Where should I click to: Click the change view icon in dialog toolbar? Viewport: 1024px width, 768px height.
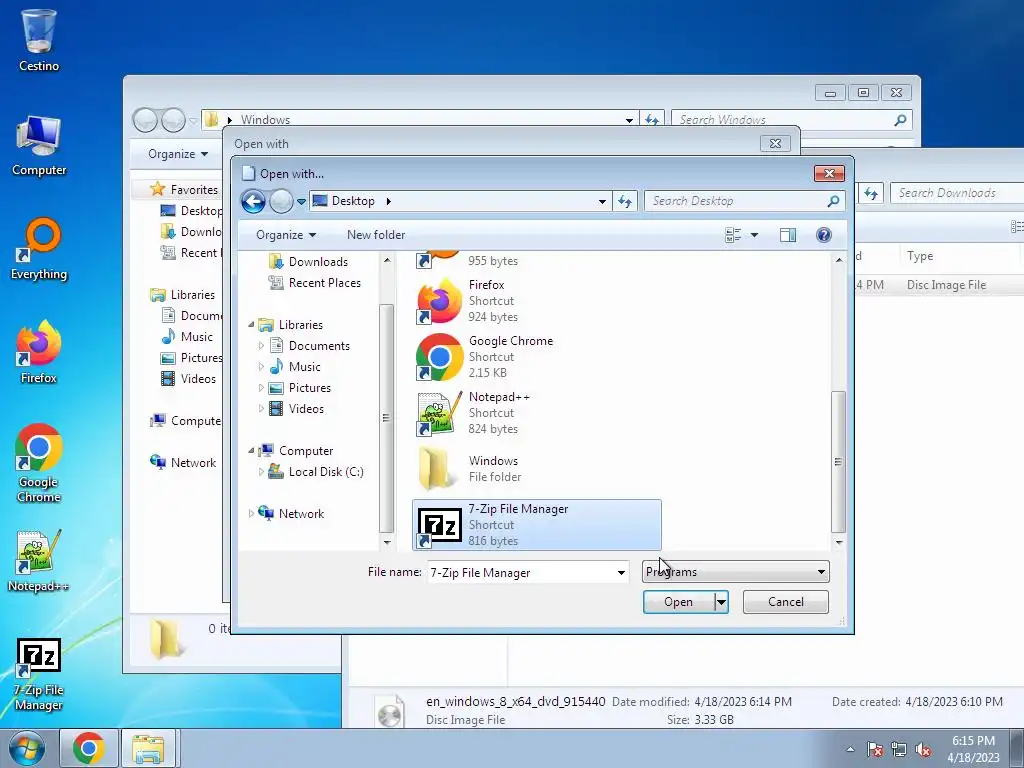pos(733,235)
